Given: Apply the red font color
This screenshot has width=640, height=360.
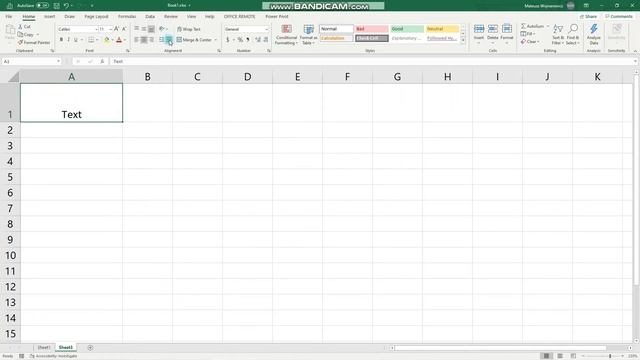Looking at the screenshot, I should (119, 40).
